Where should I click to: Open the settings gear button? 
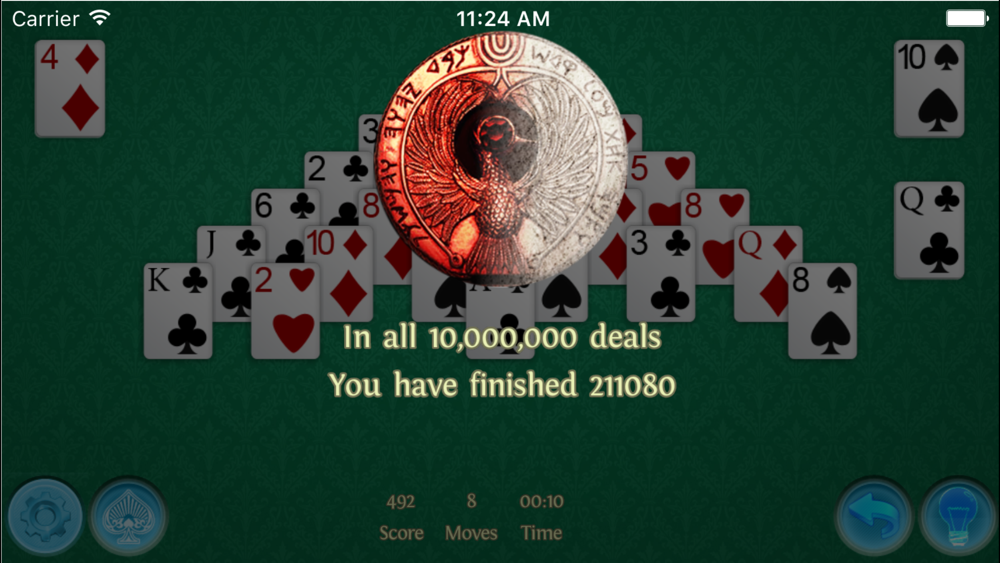pos(45,516)
